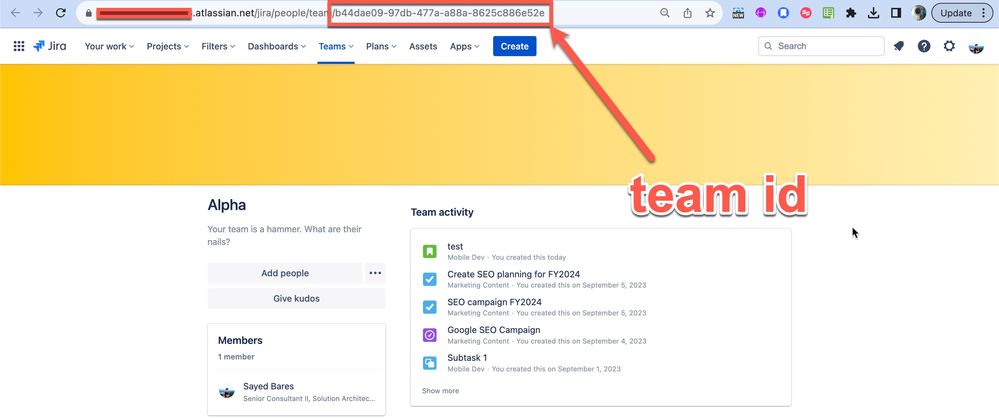Click task icon for Create SEO planning
The image size is (999, 418).
click(430, 279)
